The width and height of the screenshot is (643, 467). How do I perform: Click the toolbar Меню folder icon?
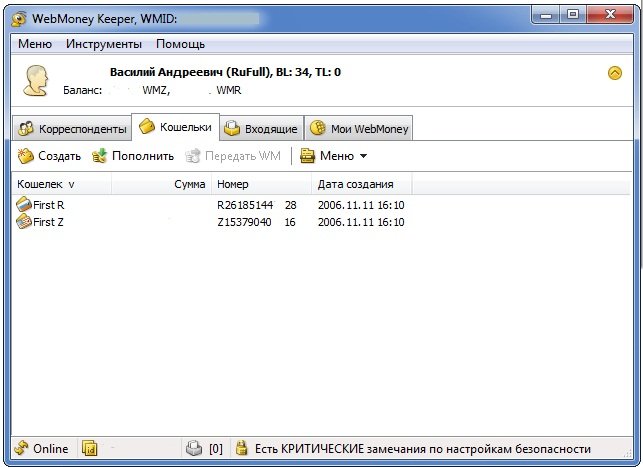[307, 156]
